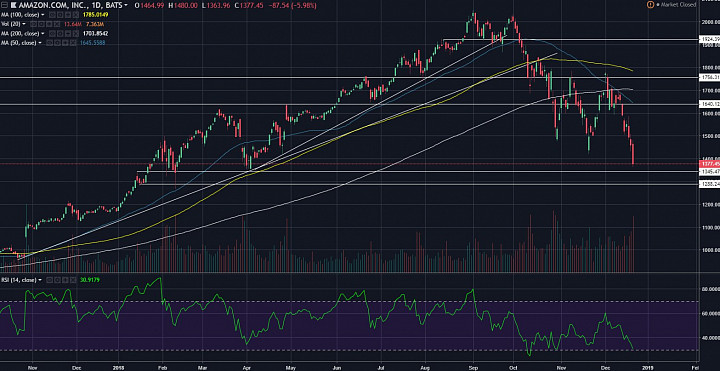Click the Mar label on the time axis

point(203,367)
